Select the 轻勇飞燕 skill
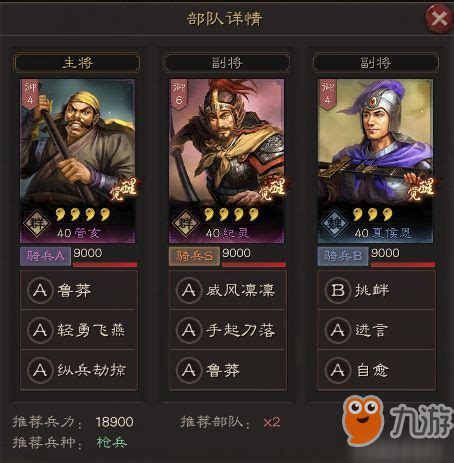This screenshot has width=454, height=463. click(x=79, y=330)
